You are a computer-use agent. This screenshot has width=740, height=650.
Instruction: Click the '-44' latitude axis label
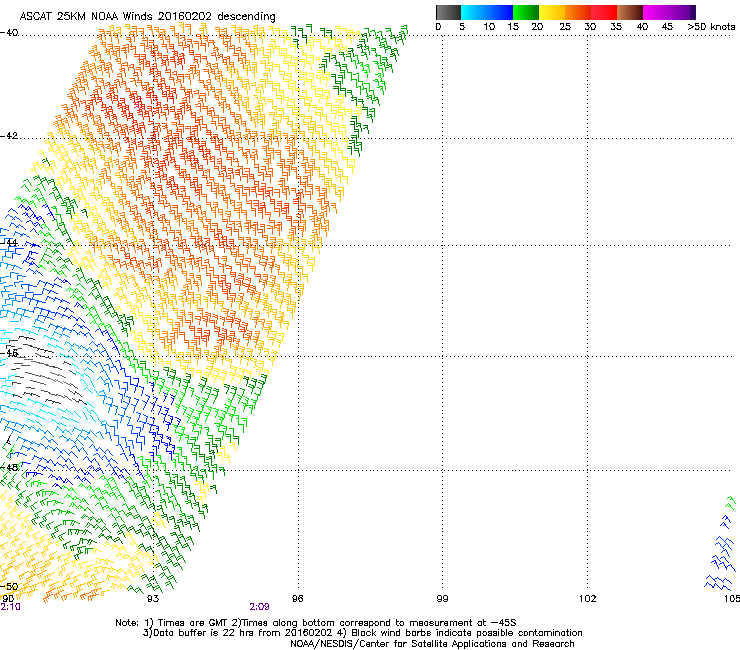click(9, 242)
